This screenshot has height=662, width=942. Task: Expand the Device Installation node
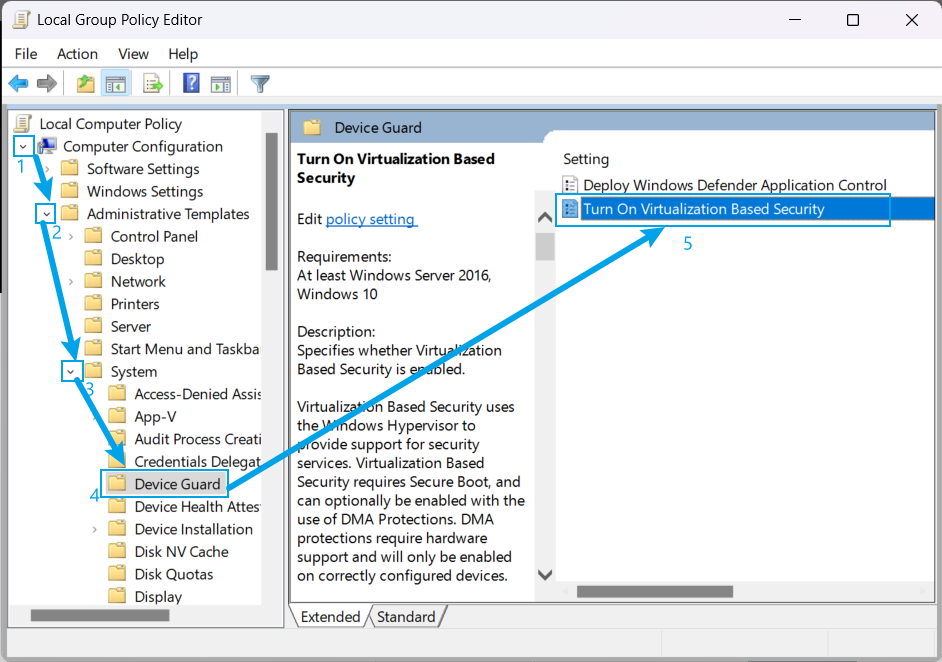94,529
